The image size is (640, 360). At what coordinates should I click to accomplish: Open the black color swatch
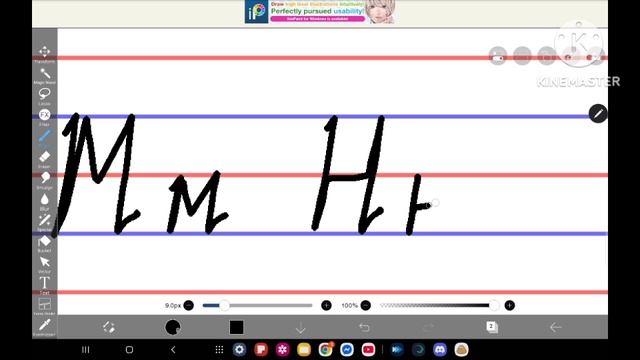tap(236, 327)
